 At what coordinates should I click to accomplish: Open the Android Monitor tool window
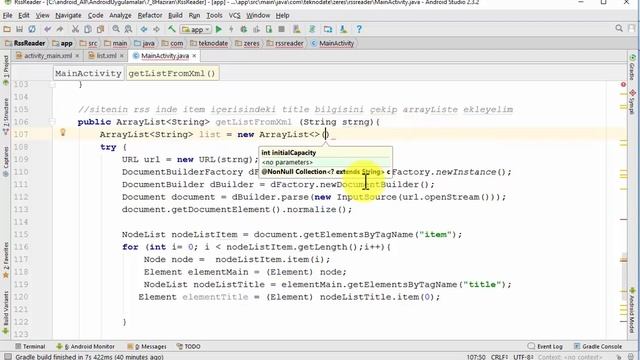click(85, 346)
